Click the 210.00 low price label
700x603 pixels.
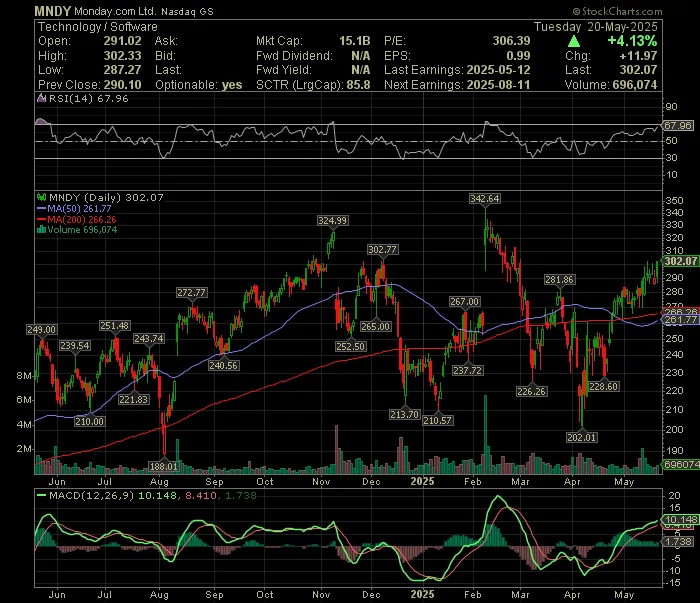click(x=89, y=421)
